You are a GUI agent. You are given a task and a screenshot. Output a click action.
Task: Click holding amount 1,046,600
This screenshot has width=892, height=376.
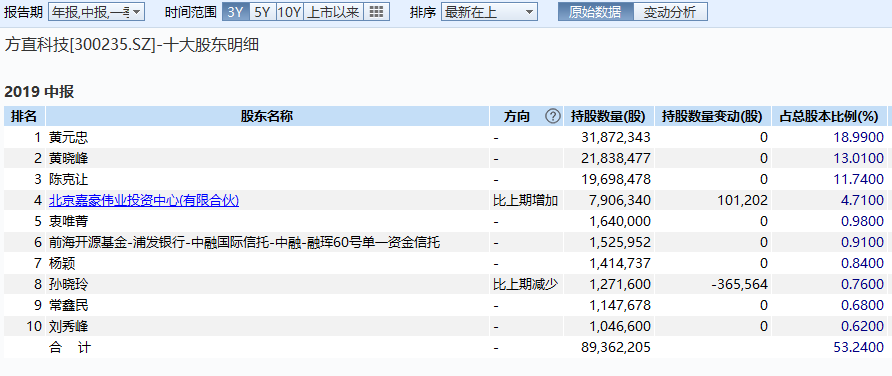[620, 327]
